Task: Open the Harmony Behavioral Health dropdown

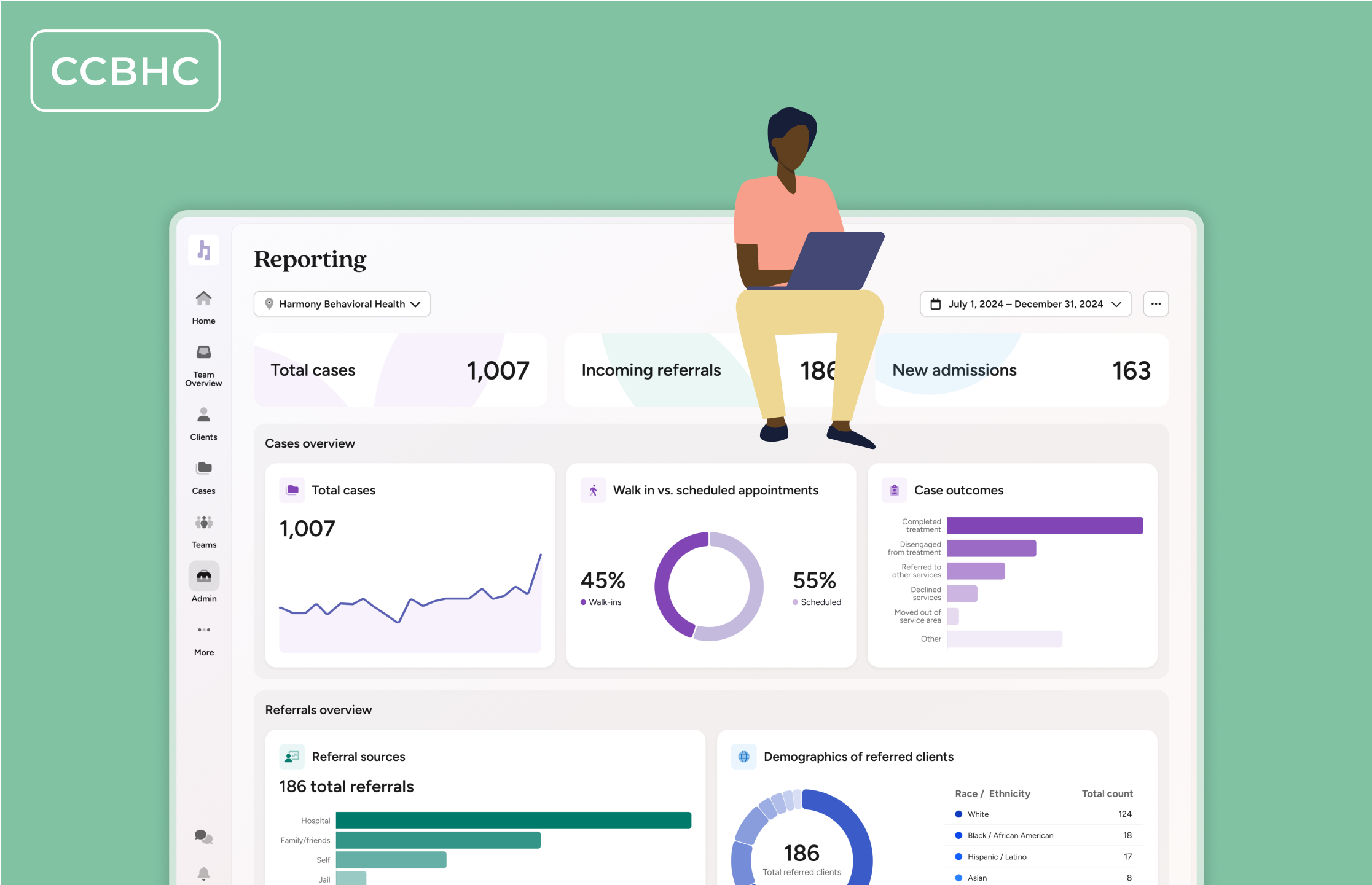Action: pos(342,304)
